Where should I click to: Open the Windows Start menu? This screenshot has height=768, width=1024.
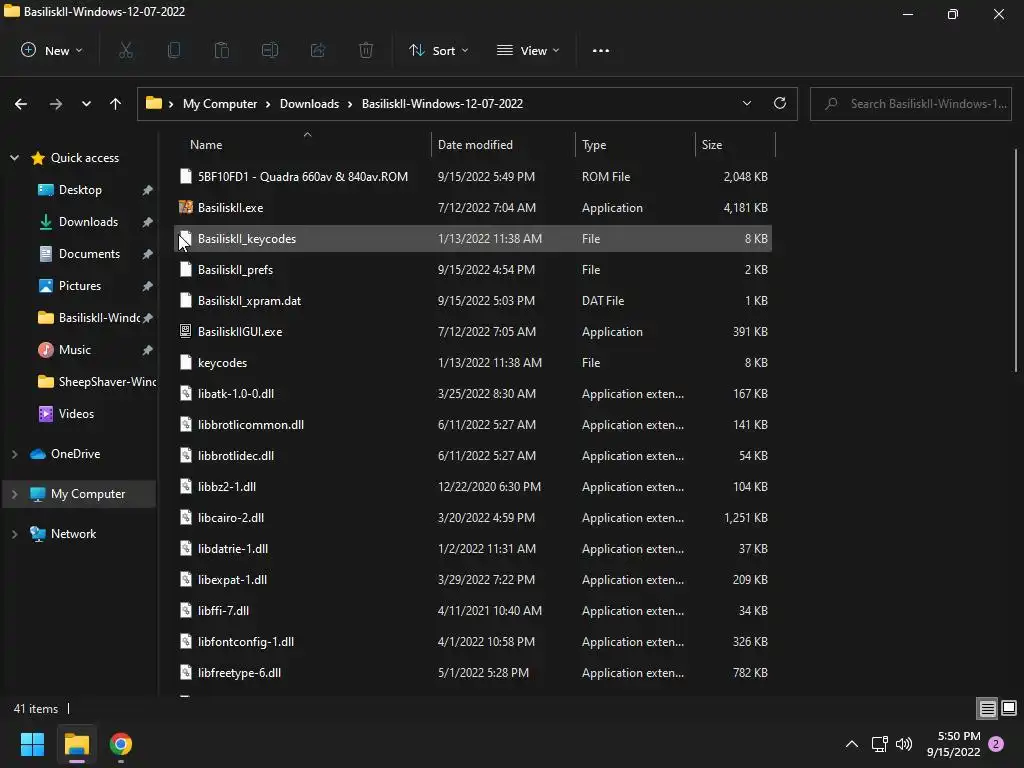[x=33, y=744]
